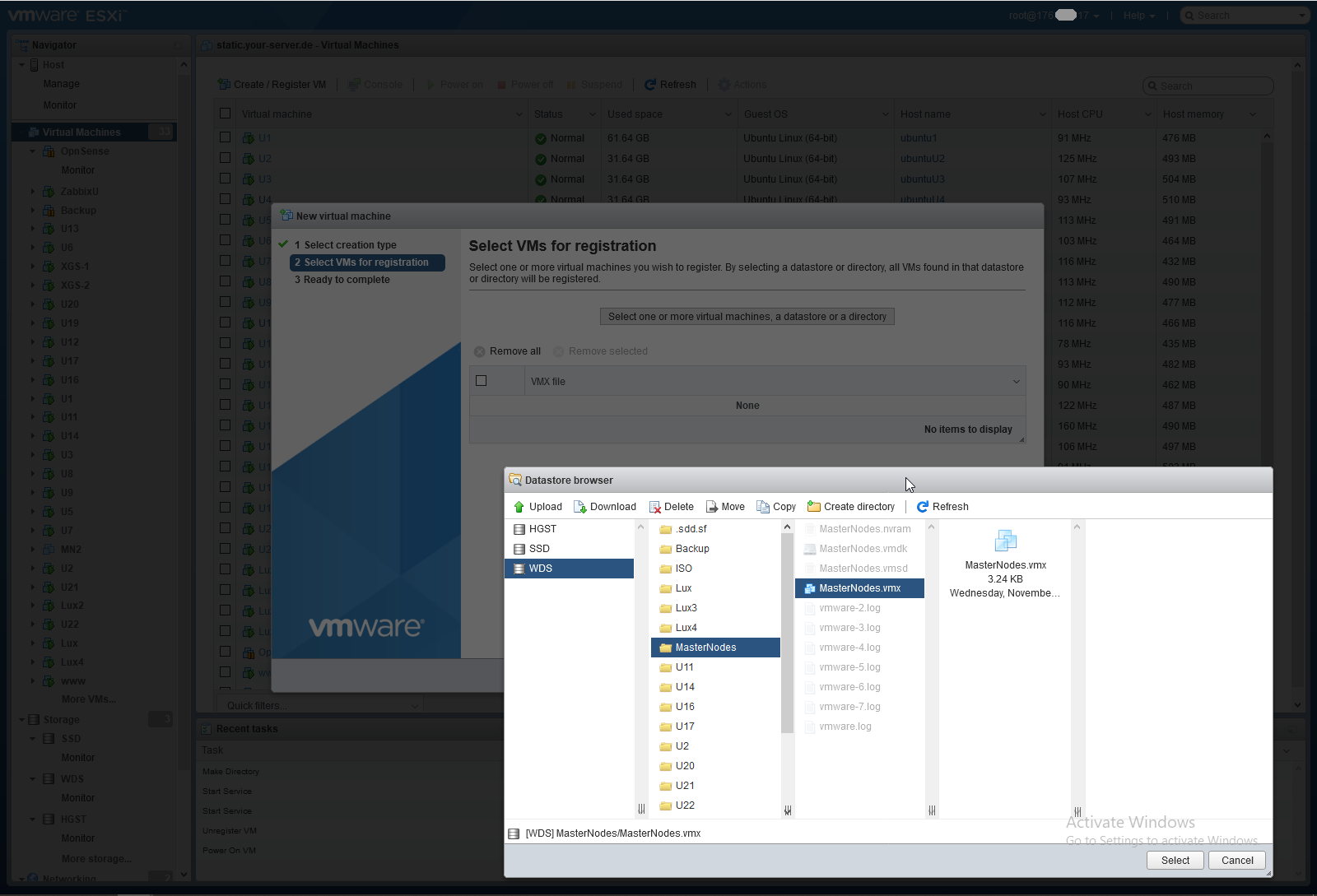Toggle select-all checkbox in Virtual machine header
This screenshot has width=1317, height=896.
point(225,114)
